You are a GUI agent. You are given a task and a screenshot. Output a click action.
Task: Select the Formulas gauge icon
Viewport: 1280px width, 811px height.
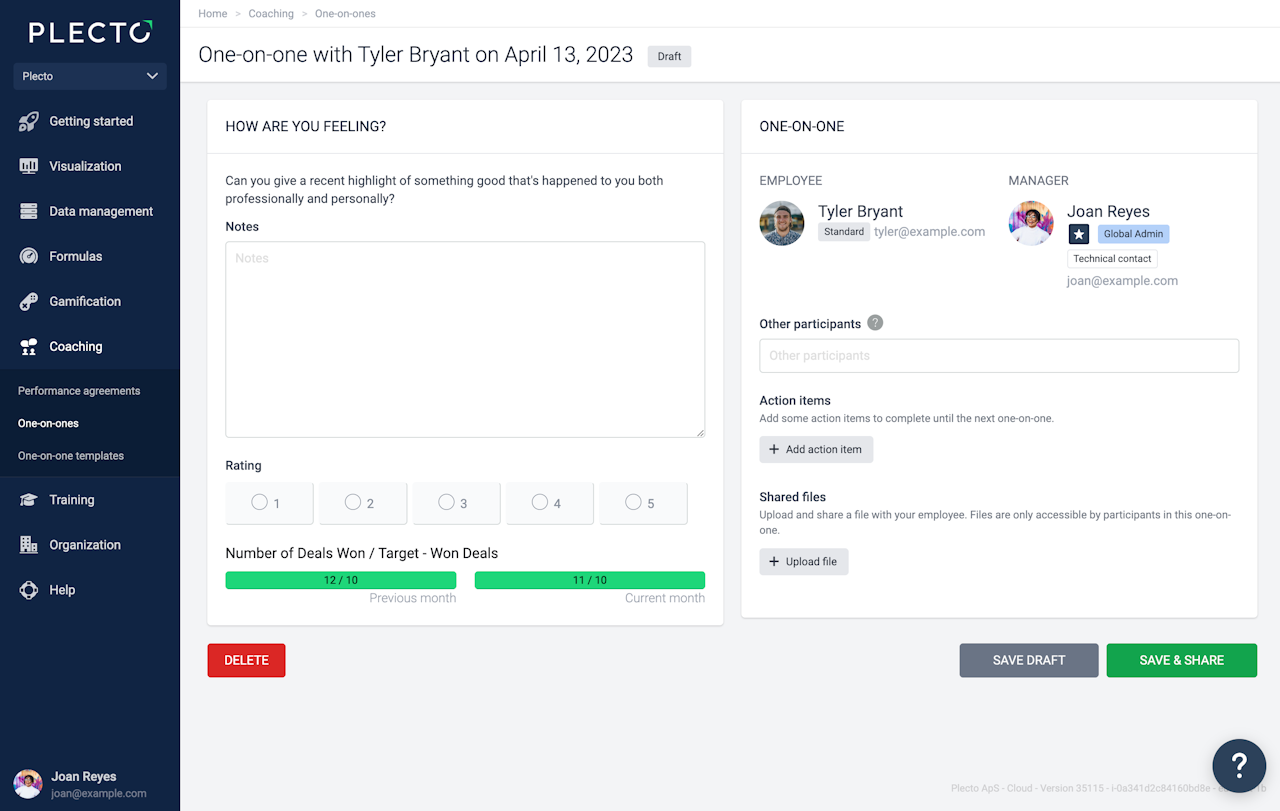29,257
